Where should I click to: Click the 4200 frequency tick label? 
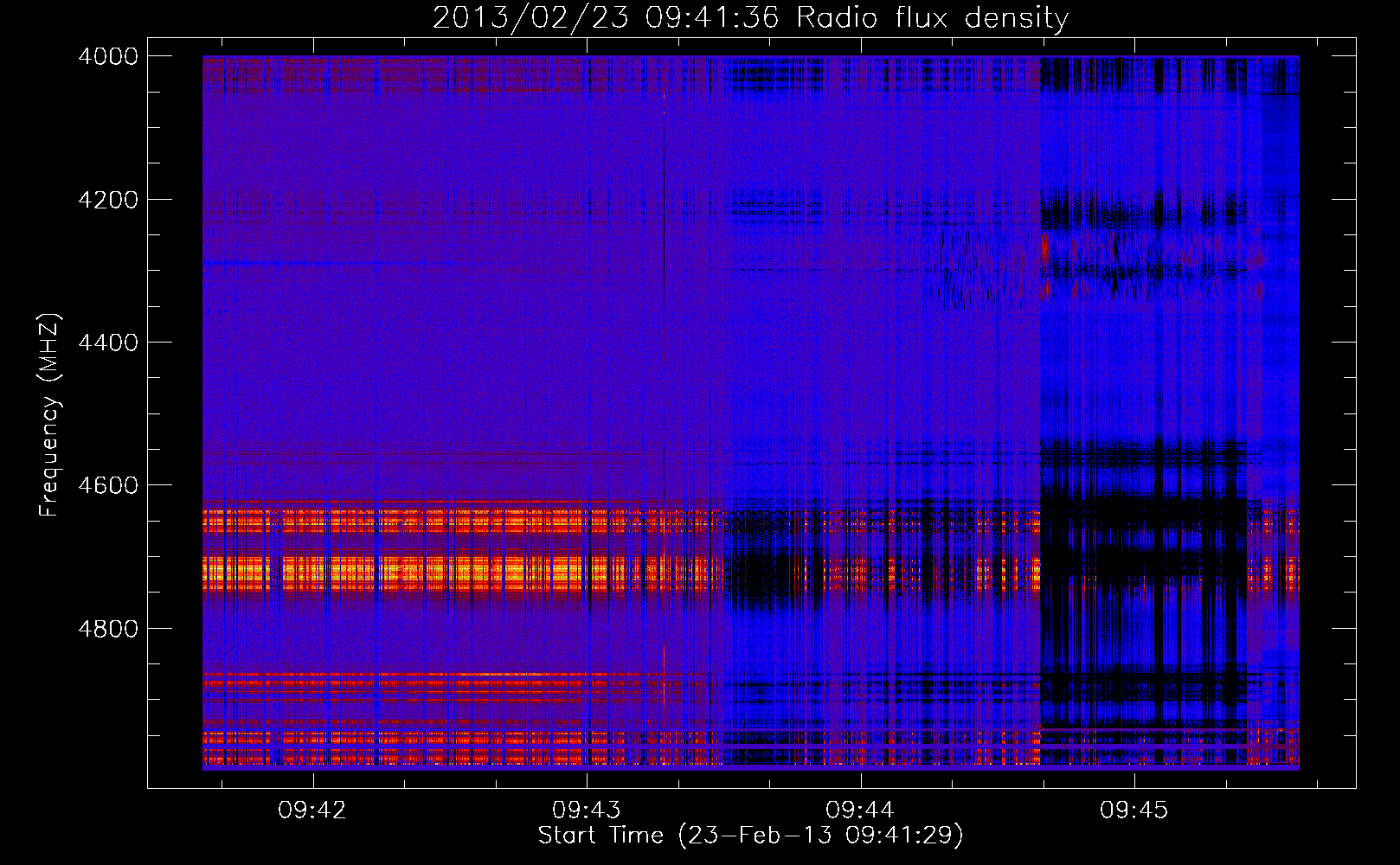pyautogui.click(x=108, y=200)
